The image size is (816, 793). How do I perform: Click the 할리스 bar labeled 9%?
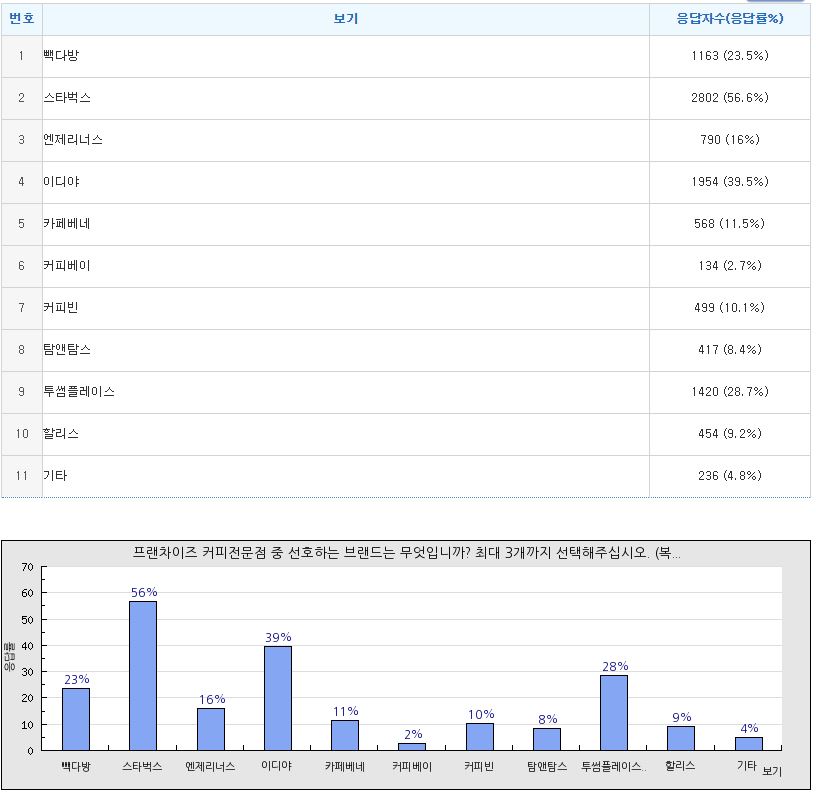tap(681, 738)
